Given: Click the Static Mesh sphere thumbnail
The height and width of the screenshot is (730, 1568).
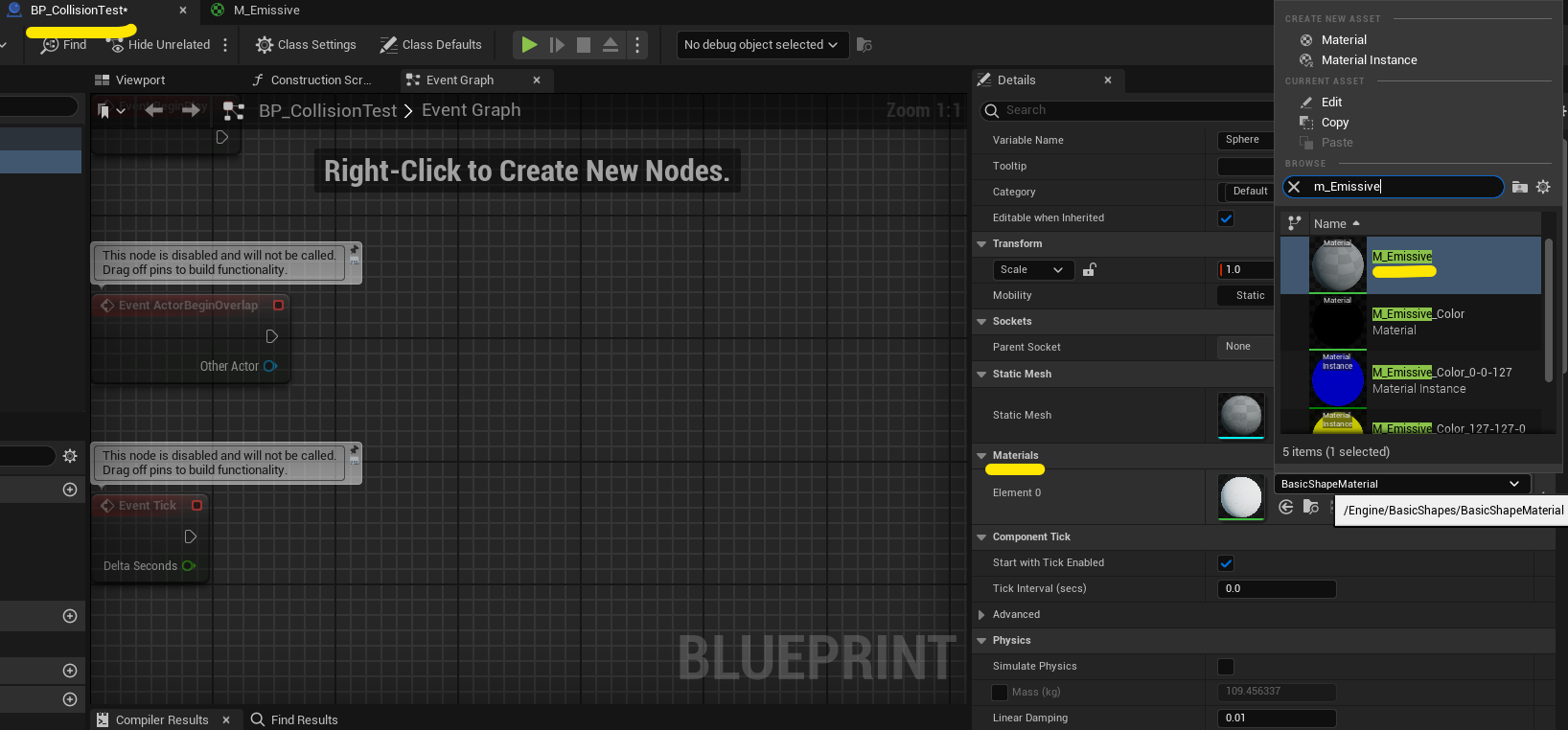Looking at the screenshot, I should [x=1241, y=416].
